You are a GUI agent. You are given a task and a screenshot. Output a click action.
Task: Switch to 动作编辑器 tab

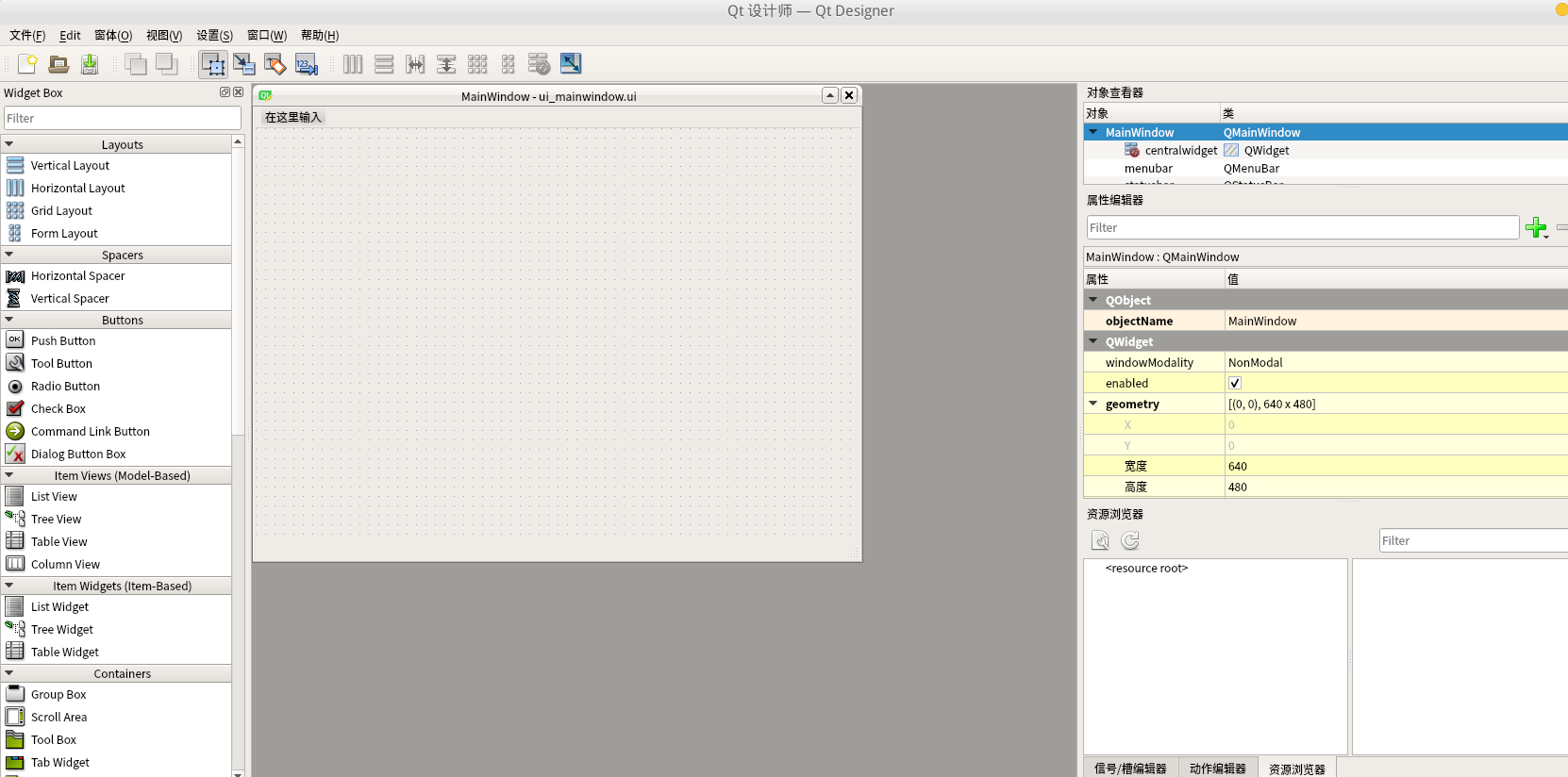tap(1218, 768)
